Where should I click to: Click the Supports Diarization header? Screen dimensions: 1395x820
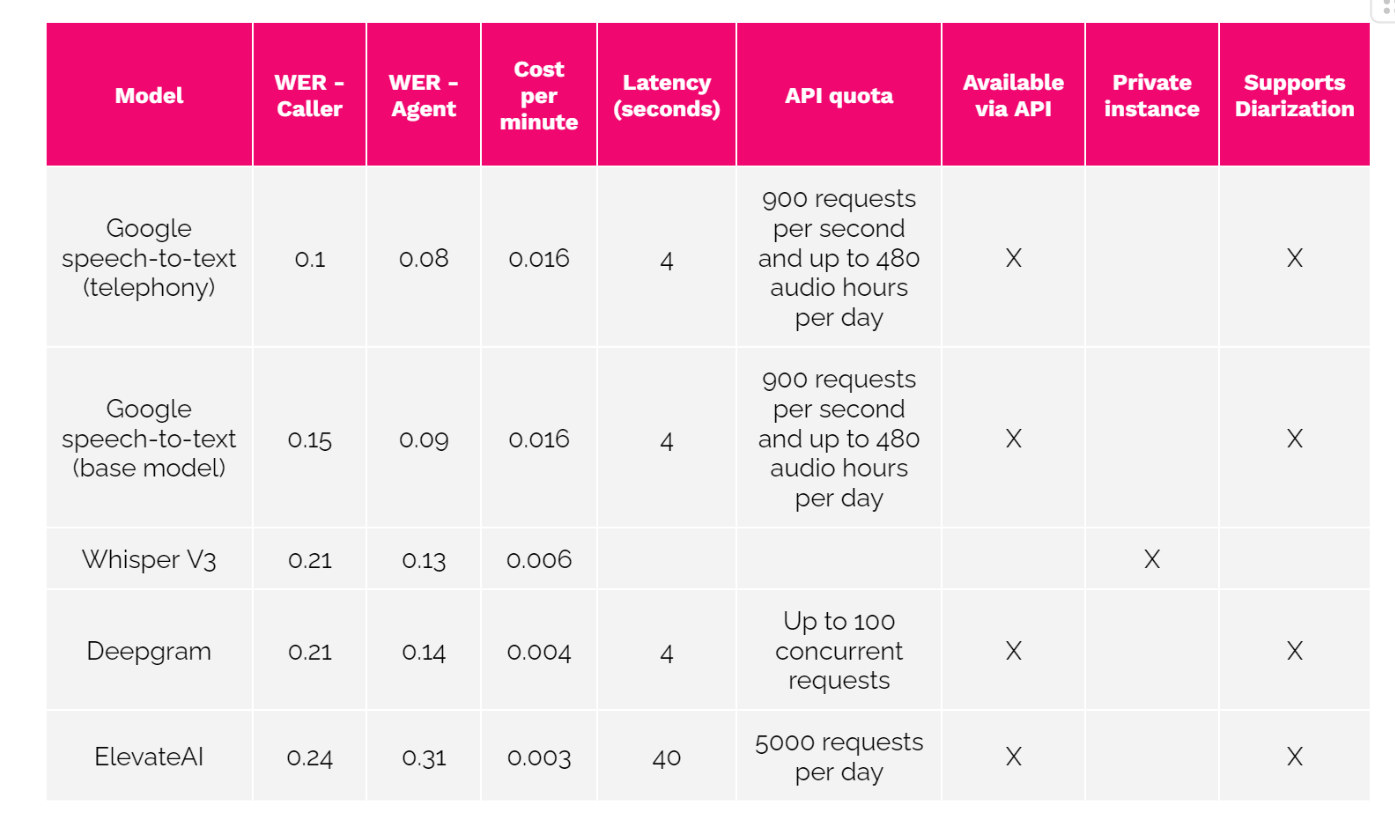pyautogui.click(x=1294, y=96)
